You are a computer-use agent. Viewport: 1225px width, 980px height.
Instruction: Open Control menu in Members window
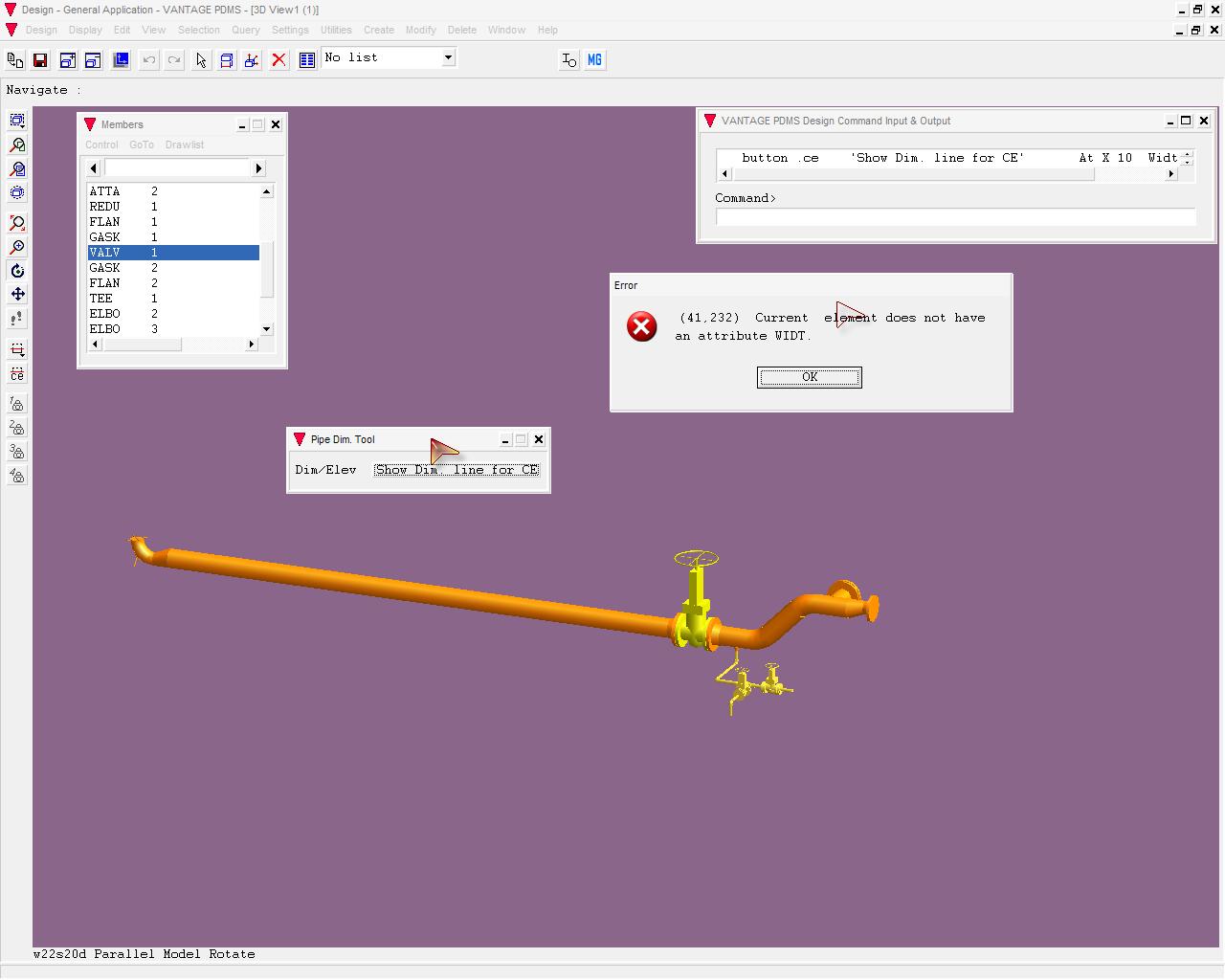101,145
